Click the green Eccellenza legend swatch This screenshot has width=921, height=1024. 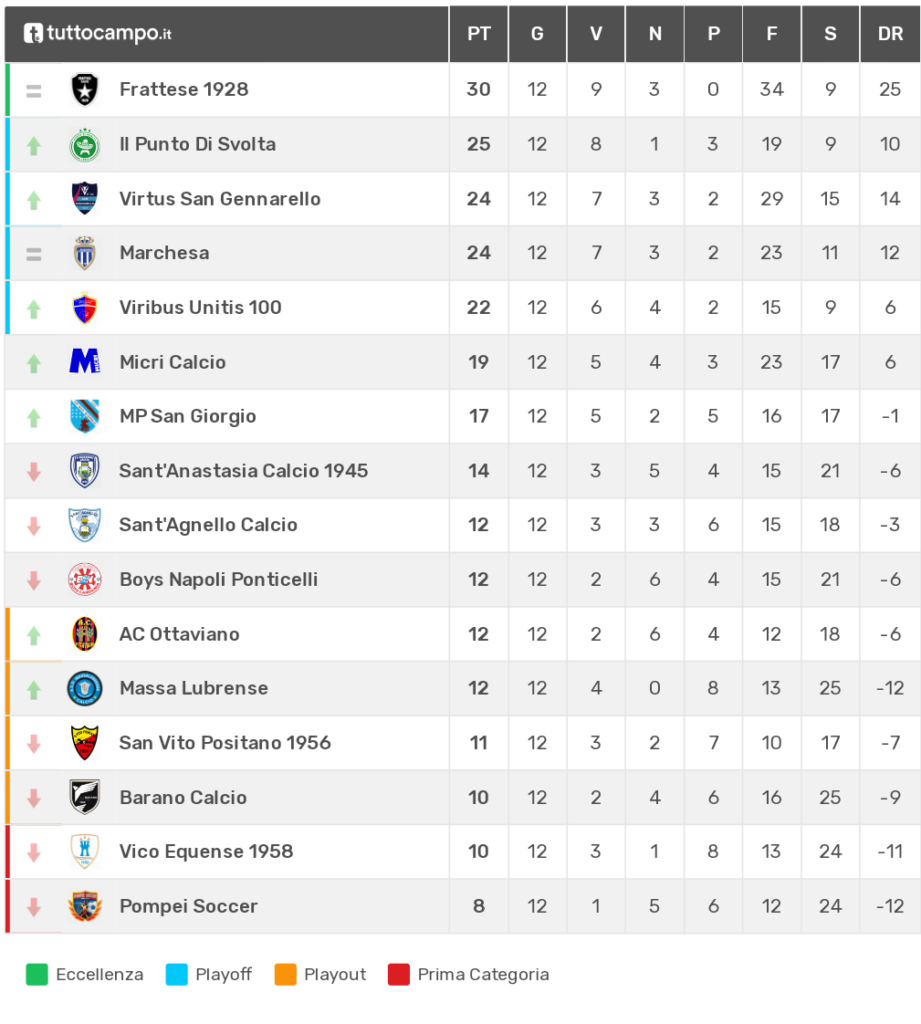point(37,974)
